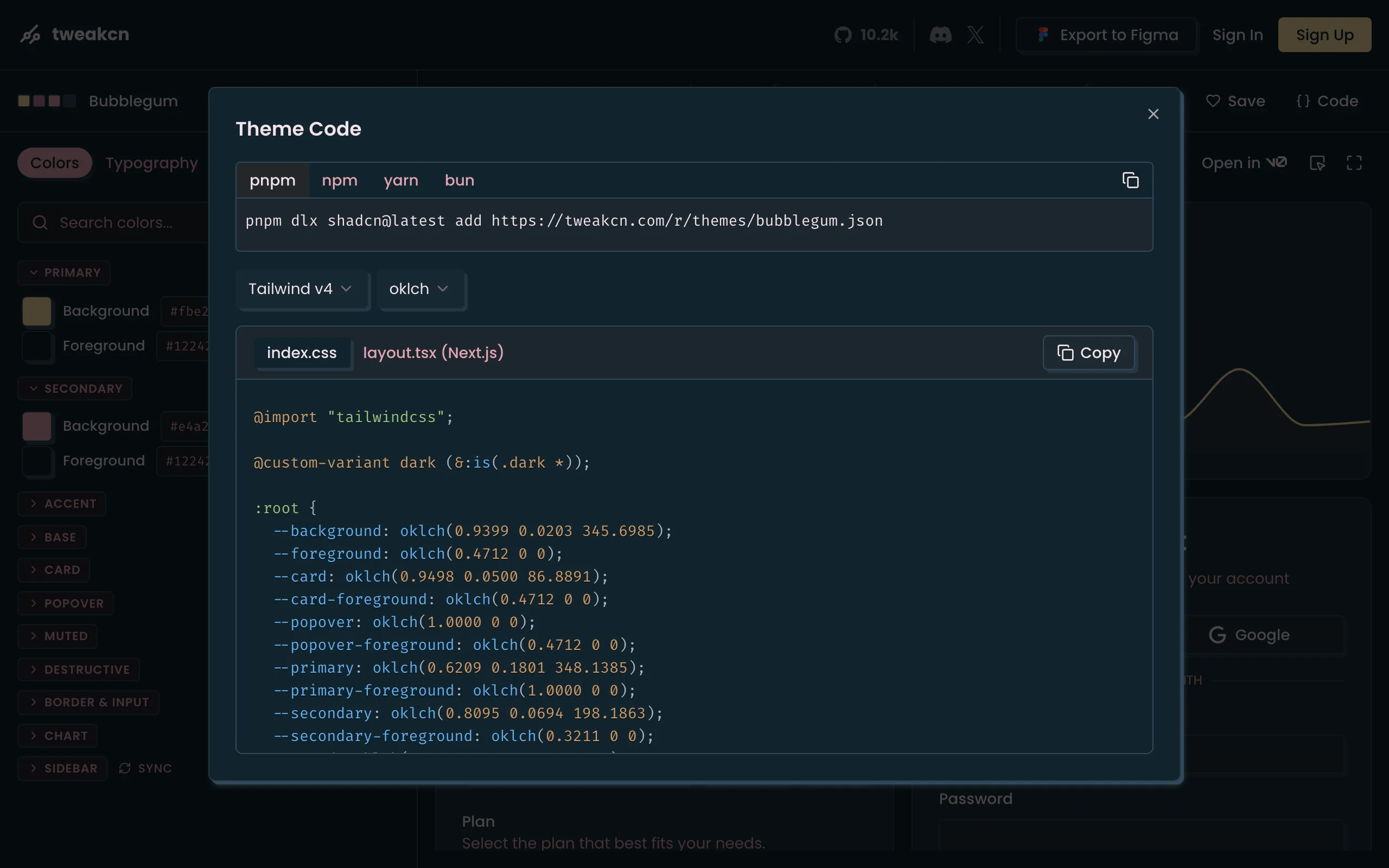Toggle fullscreen preview icon

coord(1354,163)
